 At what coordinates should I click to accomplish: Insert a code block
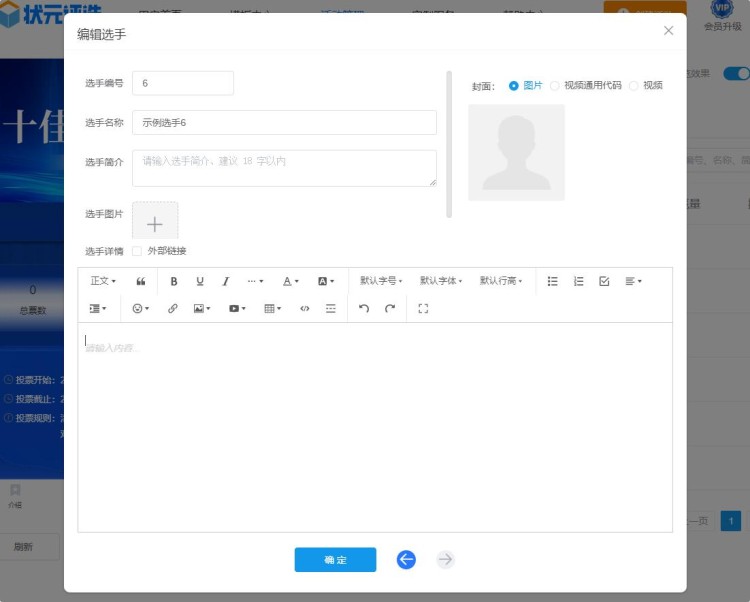pos(305,309)
